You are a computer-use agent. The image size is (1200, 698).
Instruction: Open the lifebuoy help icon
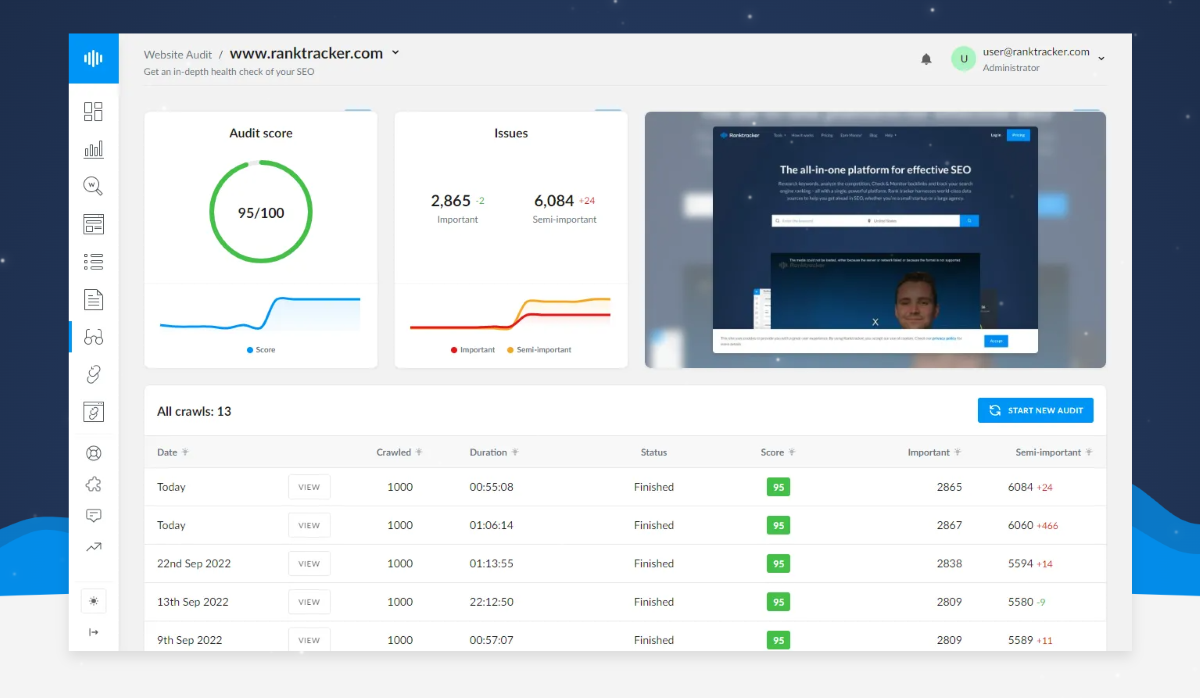click(93, 453)
